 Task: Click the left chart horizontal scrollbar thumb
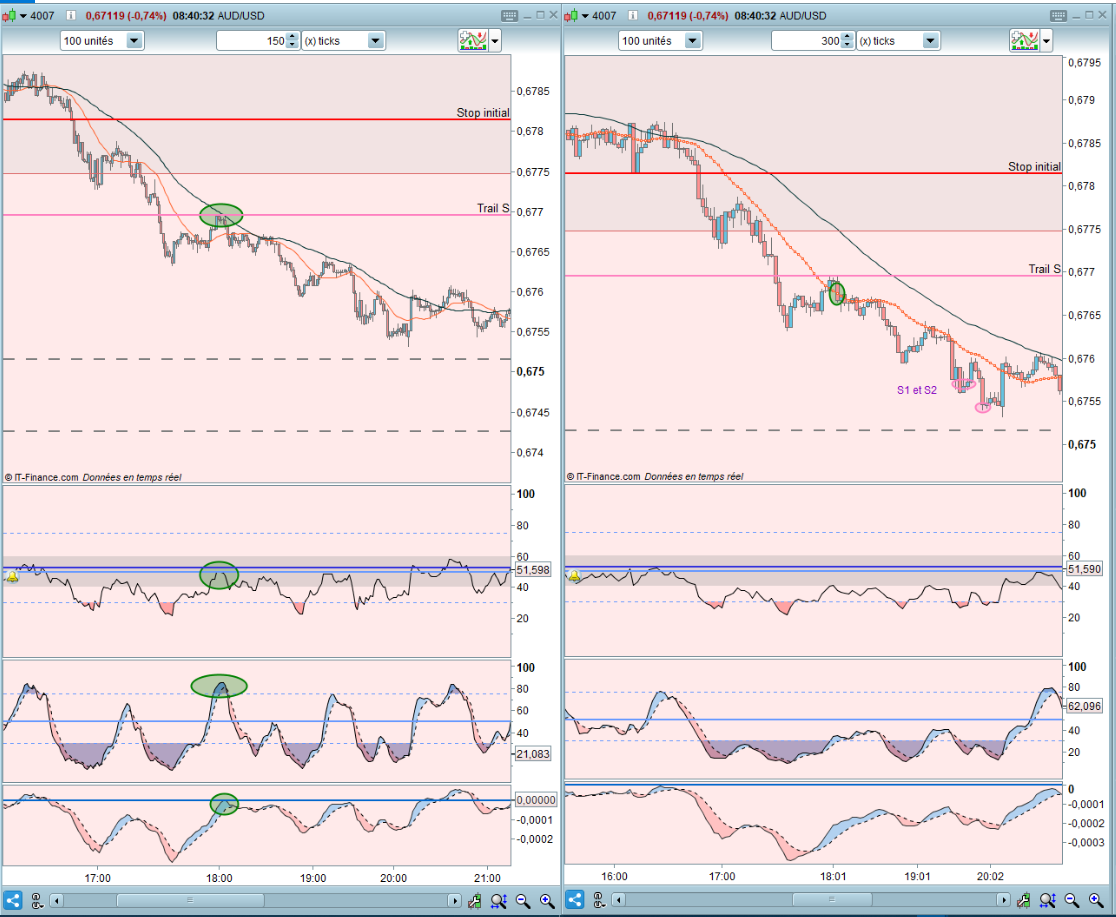(190, 901)
